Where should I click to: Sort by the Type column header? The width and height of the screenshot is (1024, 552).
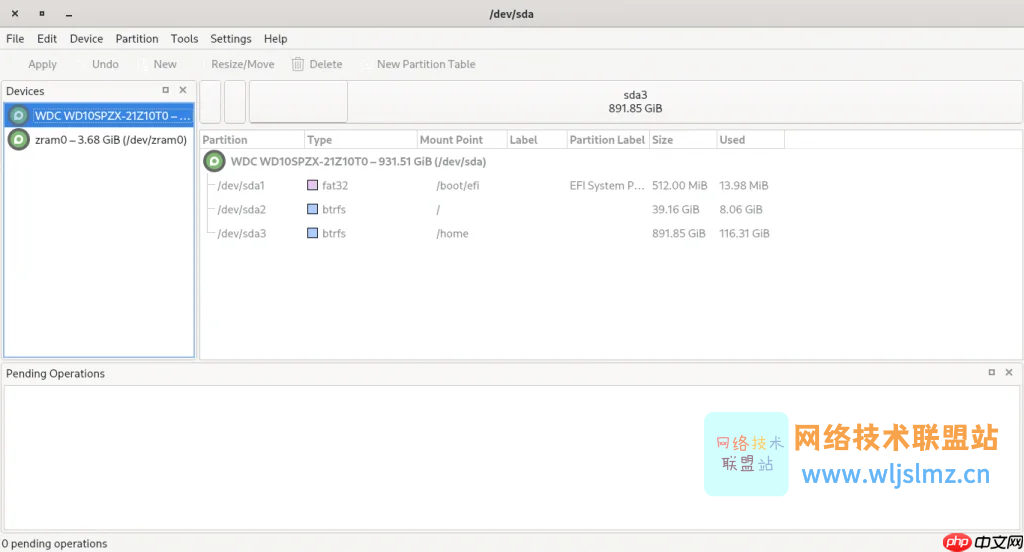coord(360,140)
